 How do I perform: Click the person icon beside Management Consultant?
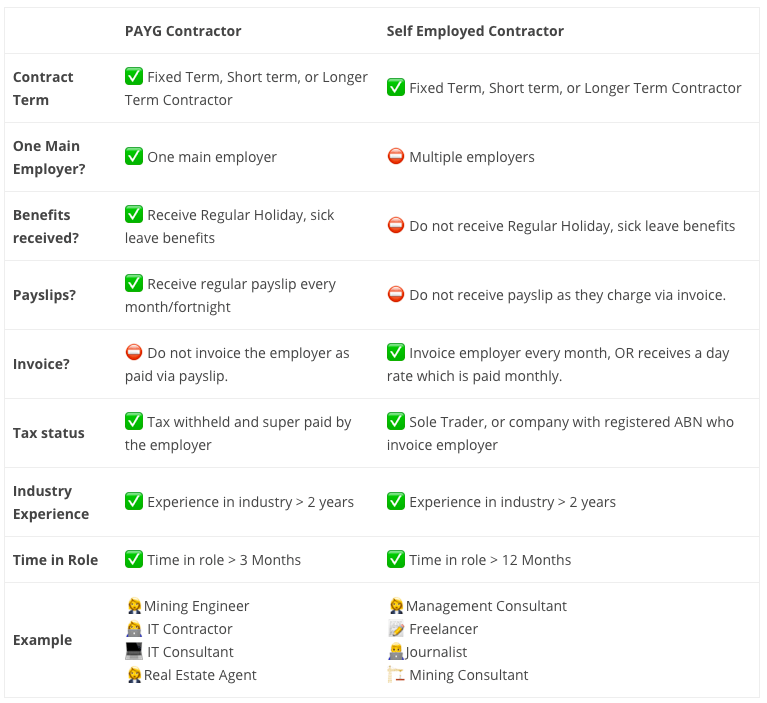tap(396, 606)
